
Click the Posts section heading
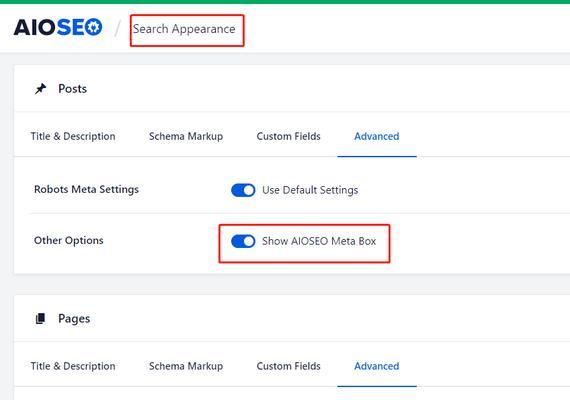[x=72, y=88]
